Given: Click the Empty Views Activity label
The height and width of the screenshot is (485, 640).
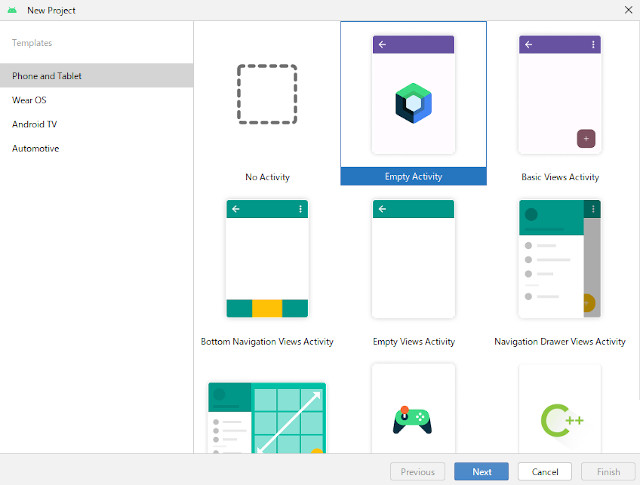Looking at the screenshot, I should (413, 341).
